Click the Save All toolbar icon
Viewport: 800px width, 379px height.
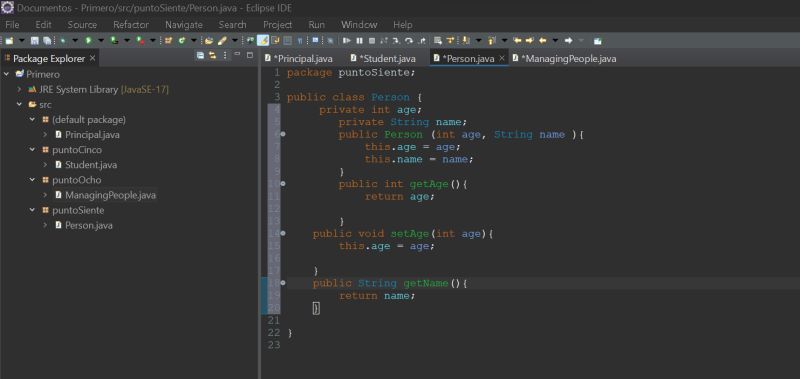click(47, 40)
